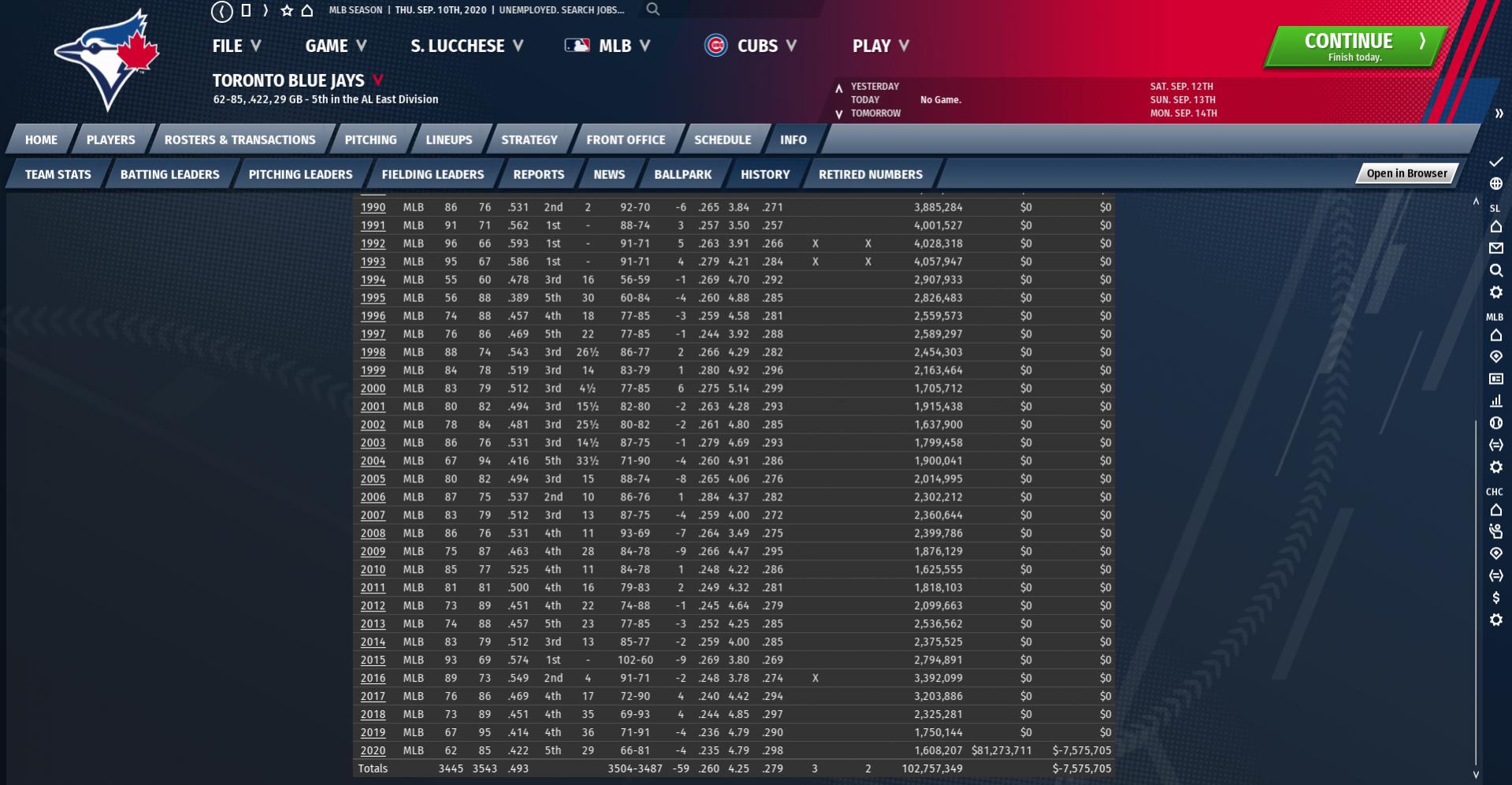The width and height of the screenshot is (1512, 785).
Task: Expand the right sidebar double arrow
Action: [1499, 113]
